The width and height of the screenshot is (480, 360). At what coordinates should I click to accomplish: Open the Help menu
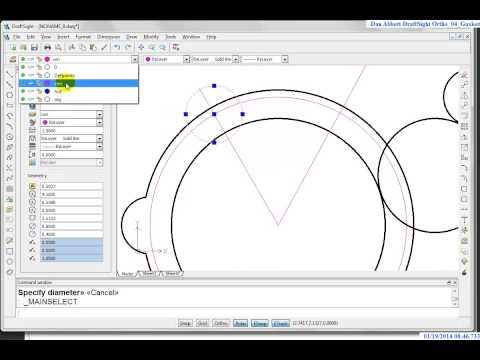click(x=211, y=37)
